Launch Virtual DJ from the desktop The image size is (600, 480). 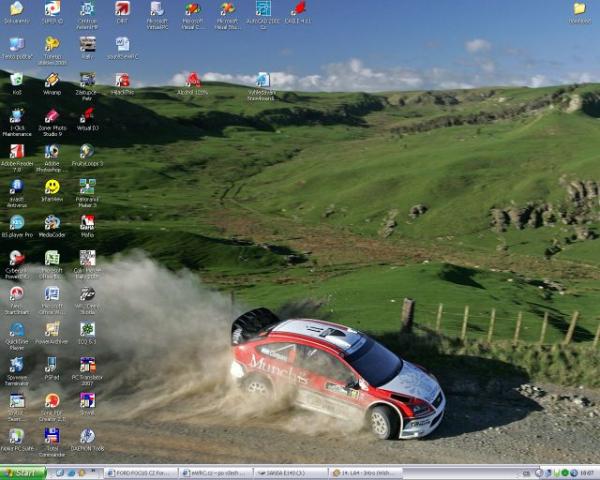pos(87,116)
